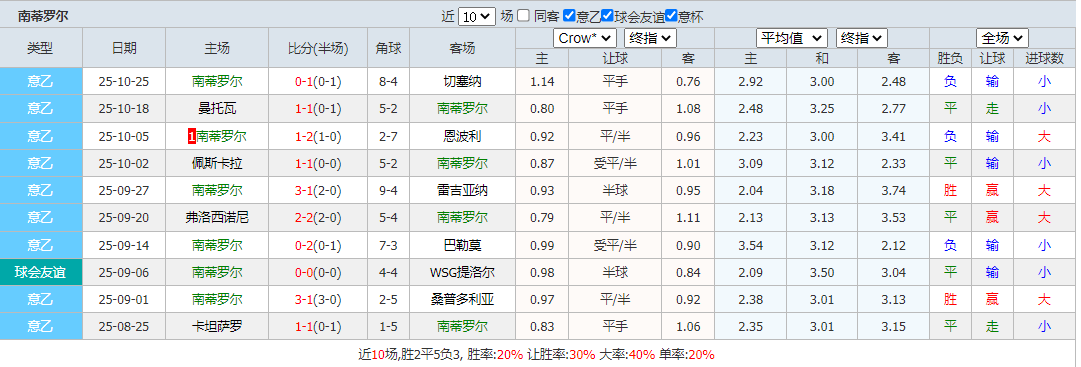The image size is (1081, 367).
Task: Open the Crow* bookmaker dropdown
Action: pyautogui.click(x=585, y=38)
